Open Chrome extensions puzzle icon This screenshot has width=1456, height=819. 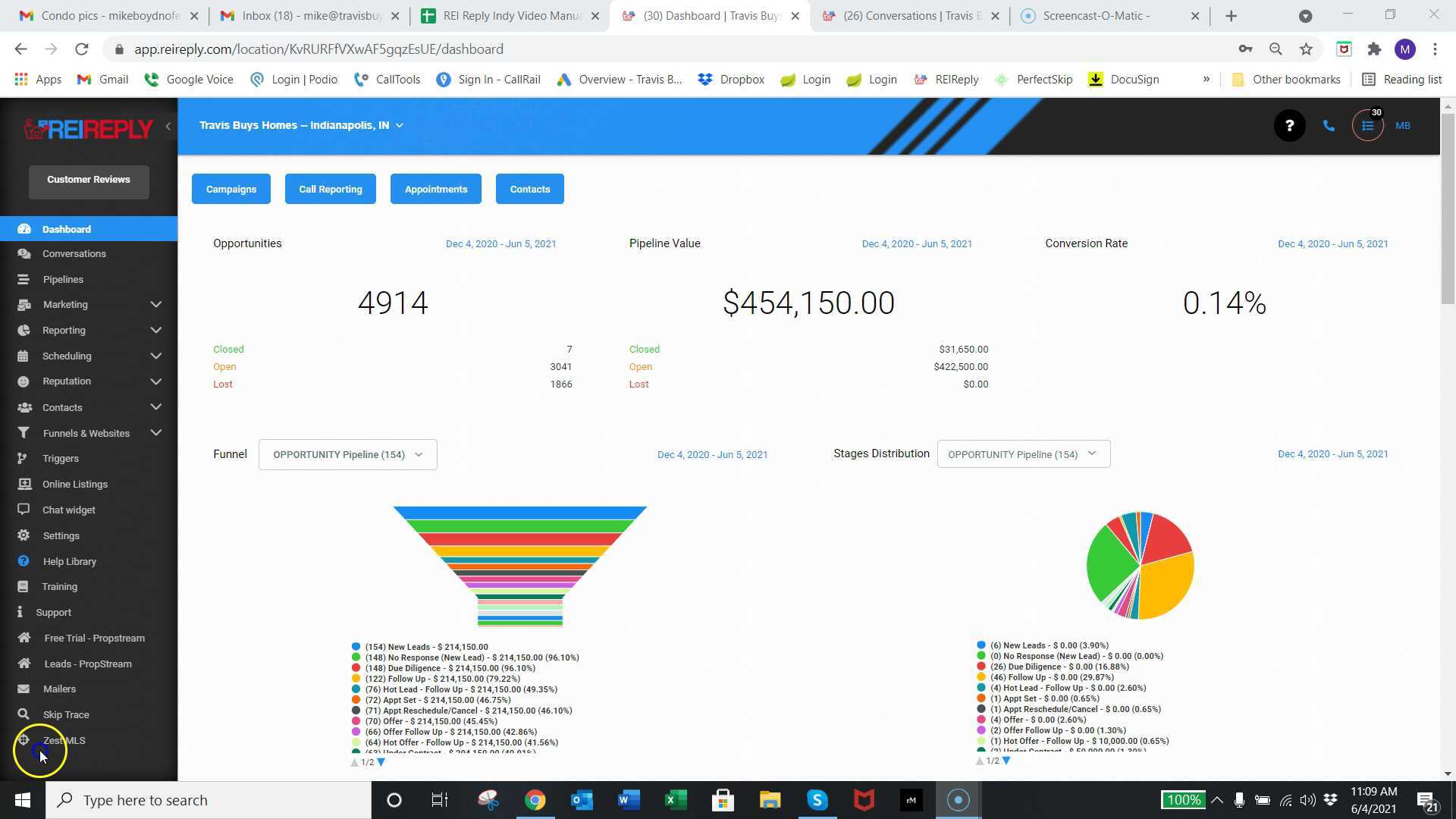(x=1374, y=49)
